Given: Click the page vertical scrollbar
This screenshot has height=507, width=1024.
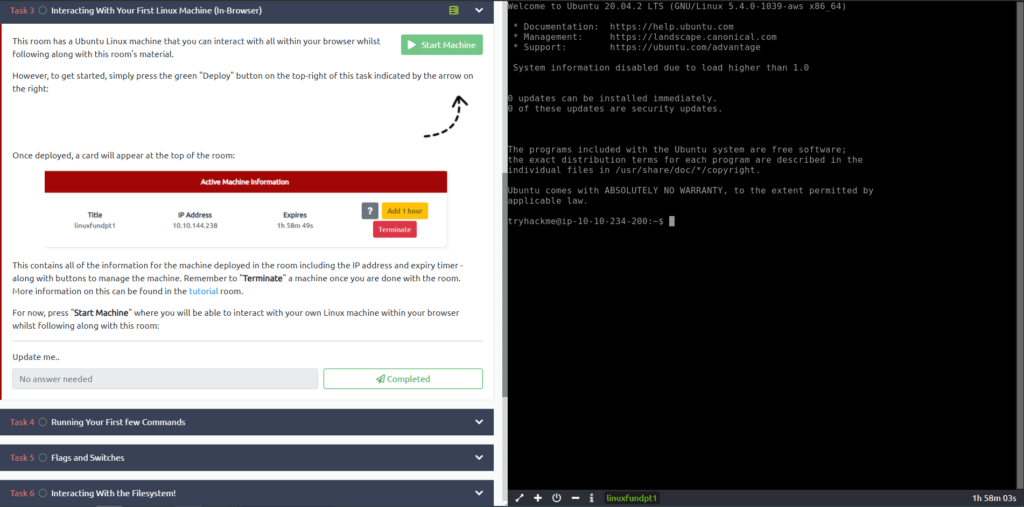Looking at the screenshot, I should coord(504,284).
